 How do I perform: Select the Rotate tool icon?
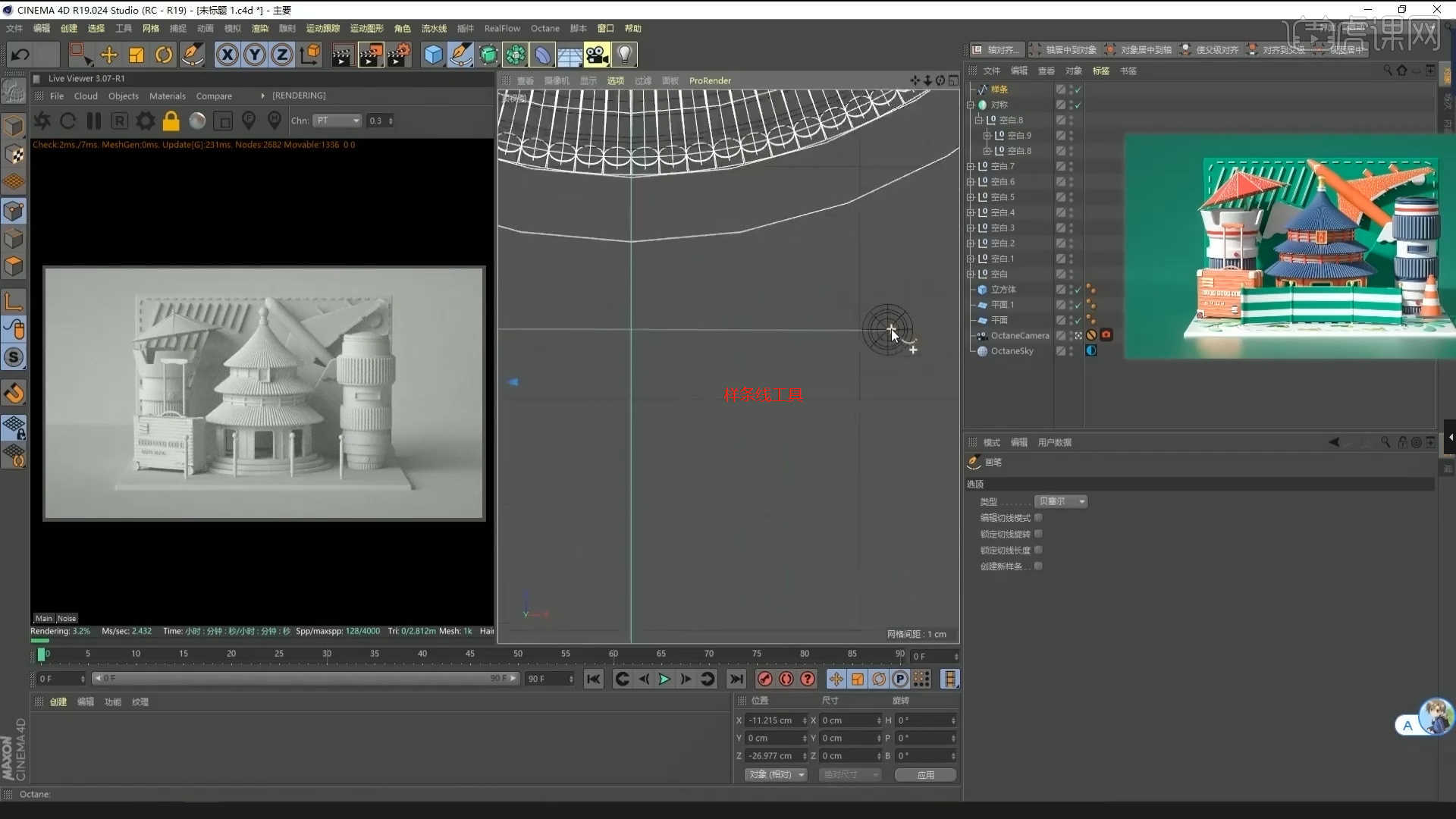(164, 55)
